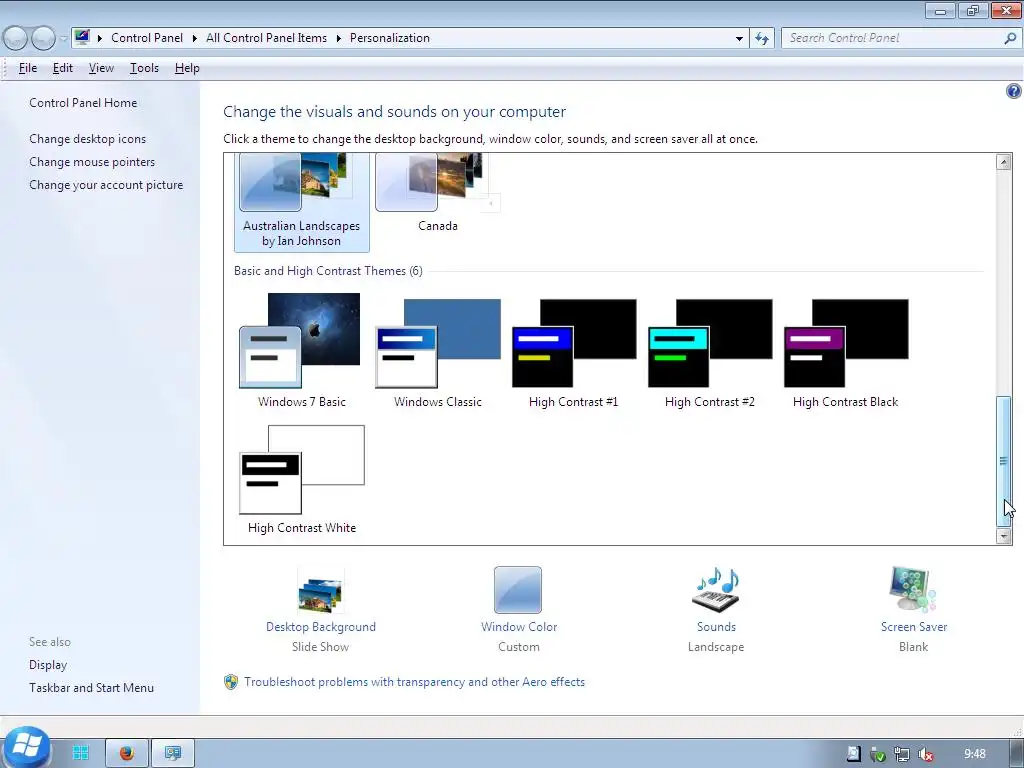Screen dimensions: 1024x768
Task: Click the Basic and High Contrast Themes heading
Action: (328, 270)
